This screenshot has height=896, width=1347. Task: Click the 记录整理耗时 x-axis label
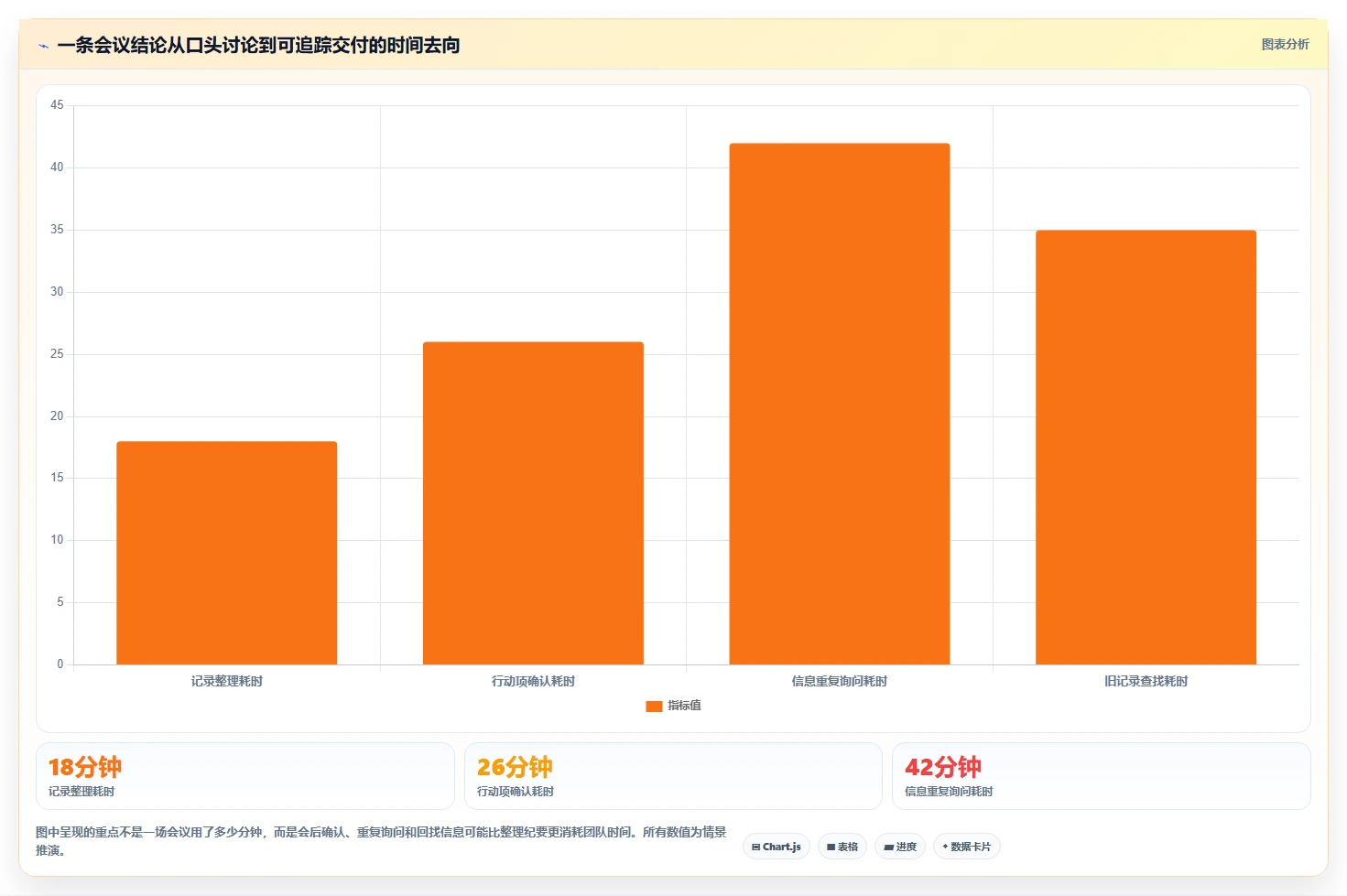point(227,681)
